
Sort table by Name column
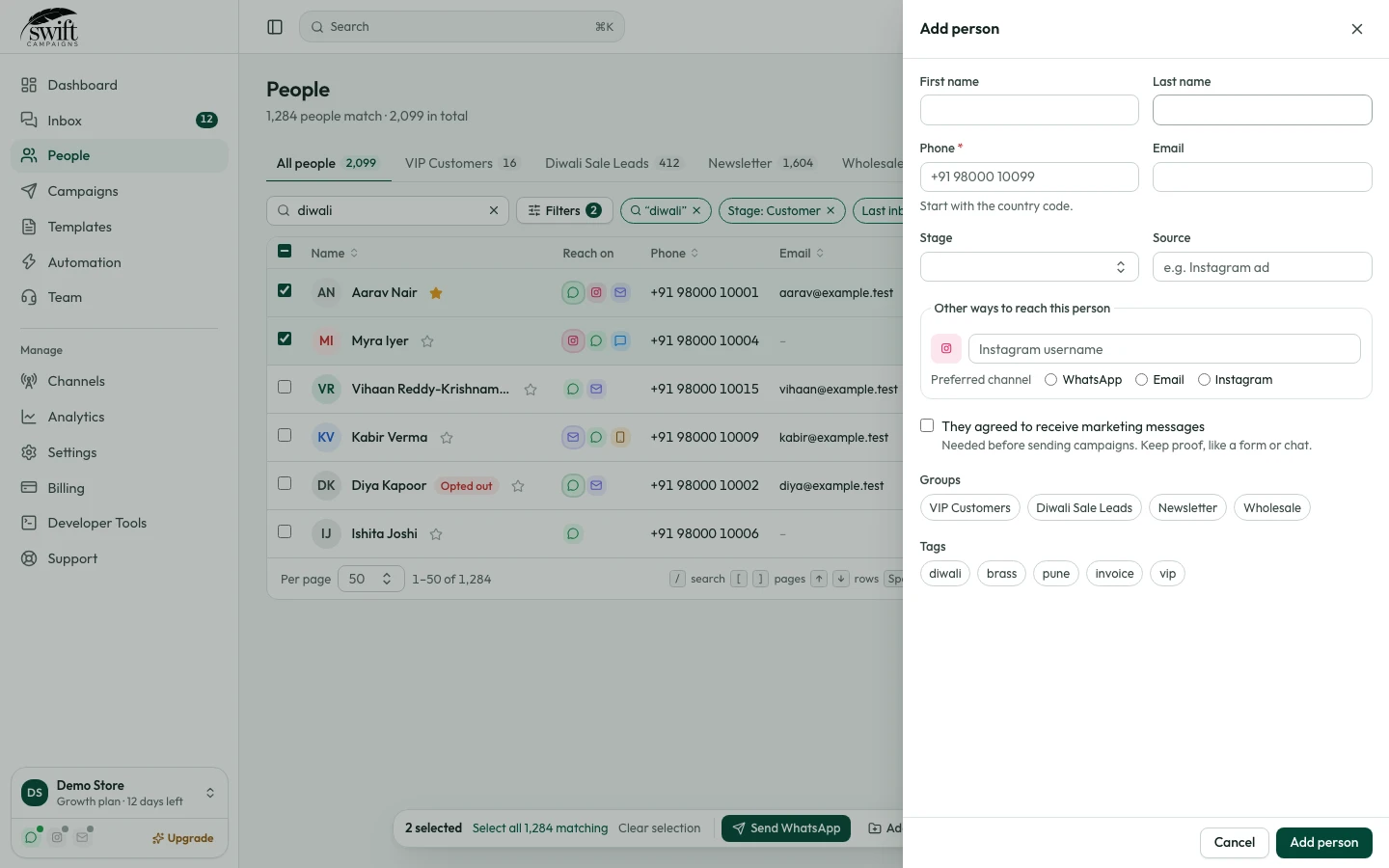point(334,253)
